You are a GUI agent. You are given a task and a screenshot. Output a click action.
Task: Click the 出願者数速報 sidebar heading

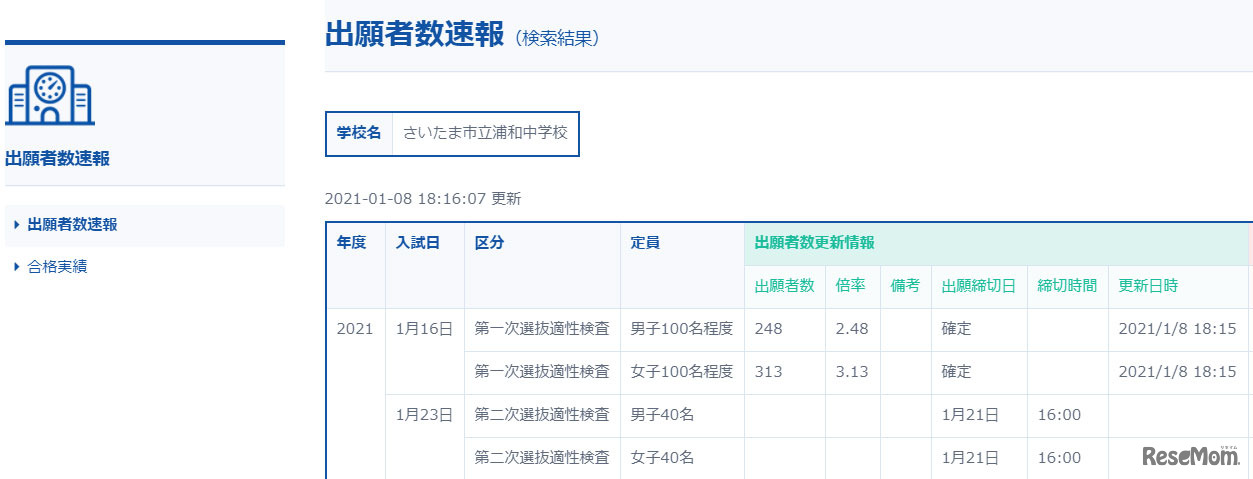tap(57, 158)
